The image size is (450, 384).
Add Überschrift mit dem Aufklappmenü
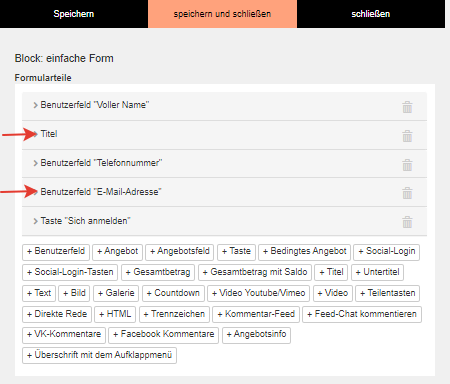(x=99, y=355)
